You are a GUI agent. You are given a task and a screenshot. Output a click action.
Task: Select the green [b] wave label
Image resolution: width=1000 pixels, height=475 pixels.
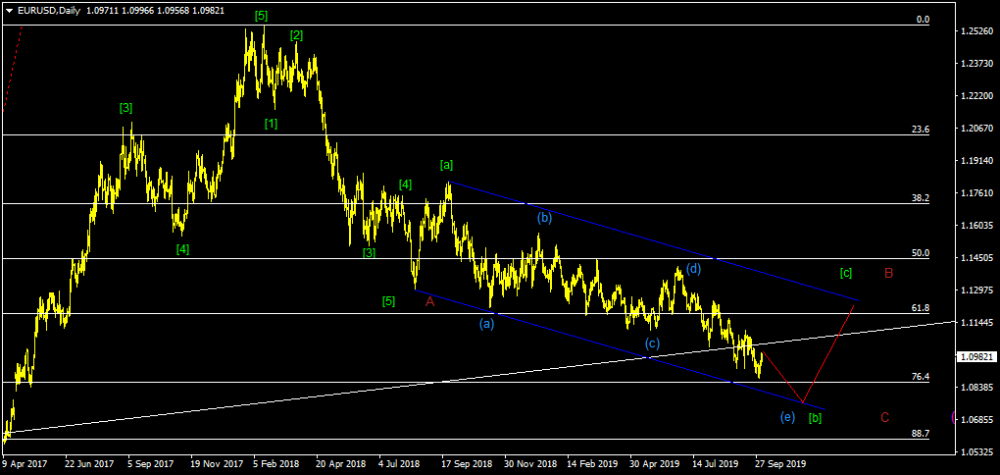coord(815,418)
